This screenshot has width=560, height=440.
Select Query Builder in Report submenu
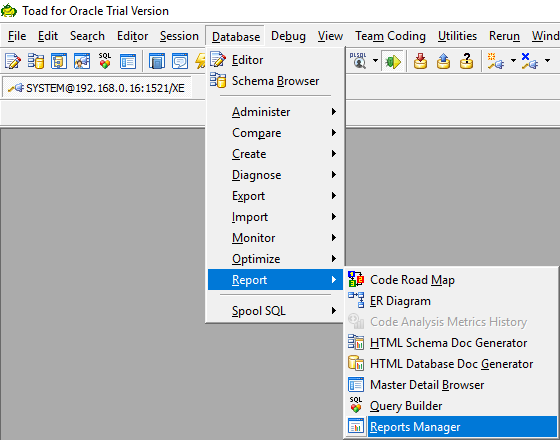pyautogui.click(x=451, y=406)
